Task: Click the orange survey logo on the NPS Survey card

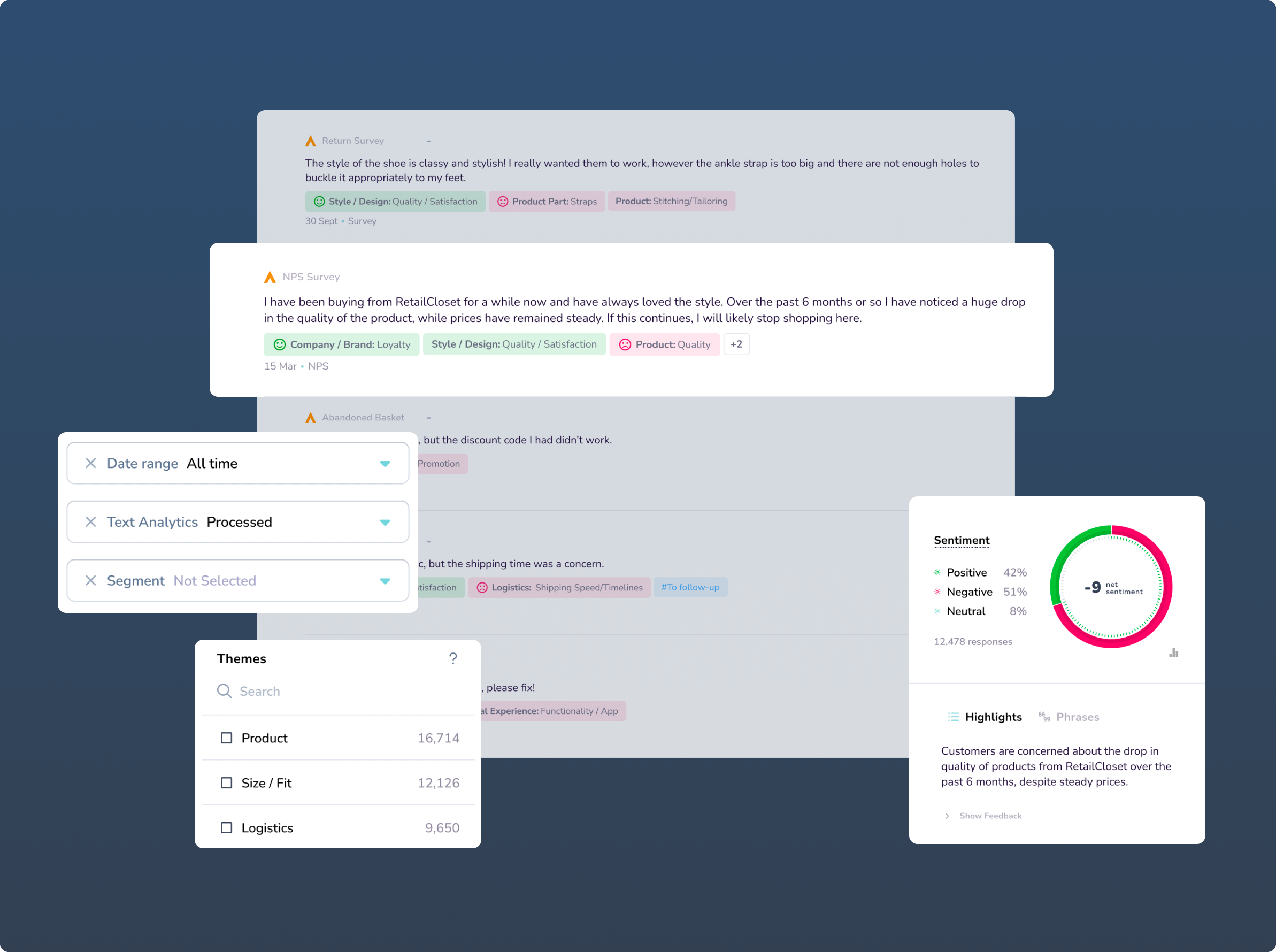Action: pos(270,277)
